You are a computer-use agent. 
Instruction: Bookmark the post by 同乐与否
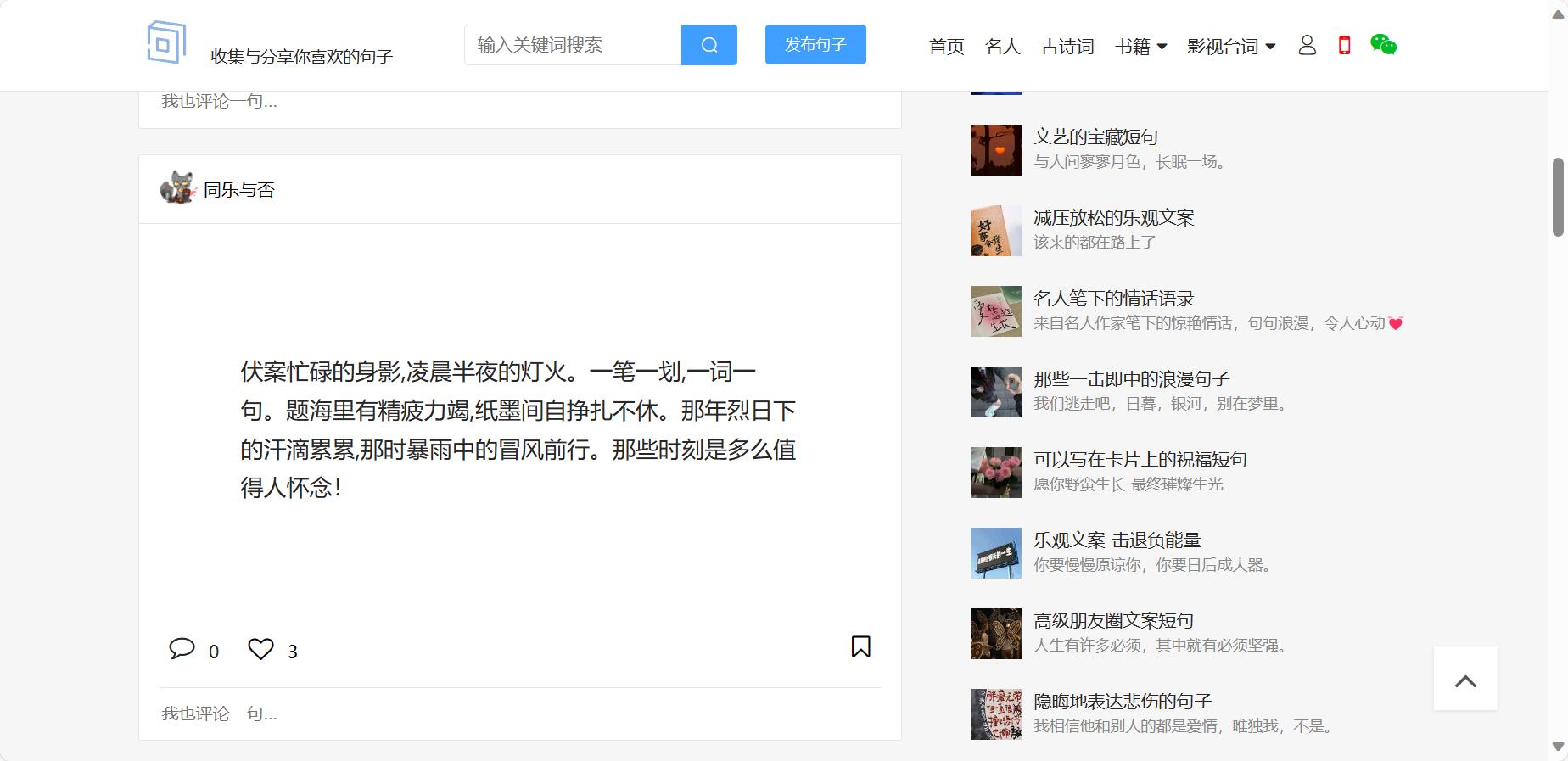pos(860,646)
